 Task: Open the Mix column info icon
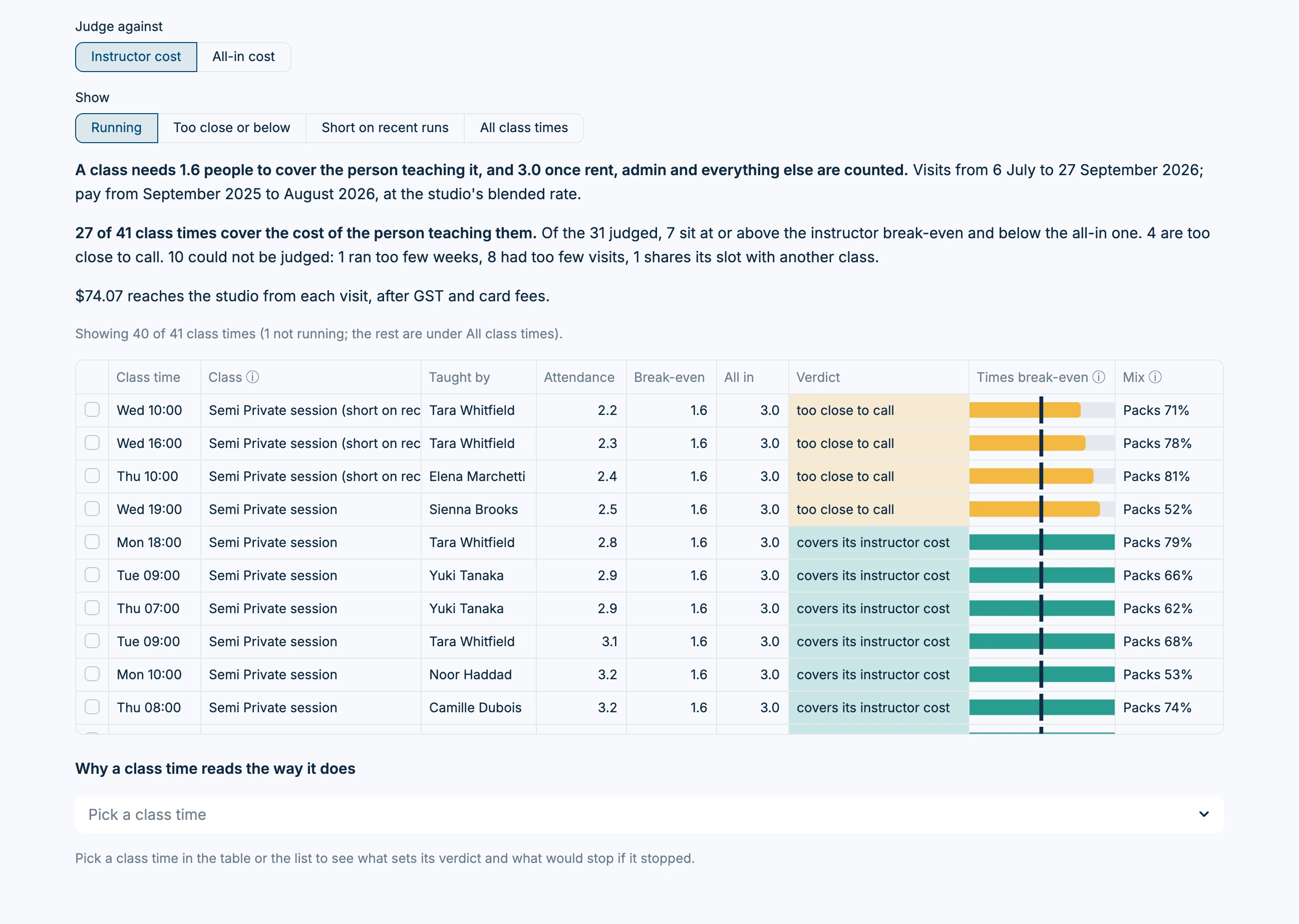coord(1155,377)
